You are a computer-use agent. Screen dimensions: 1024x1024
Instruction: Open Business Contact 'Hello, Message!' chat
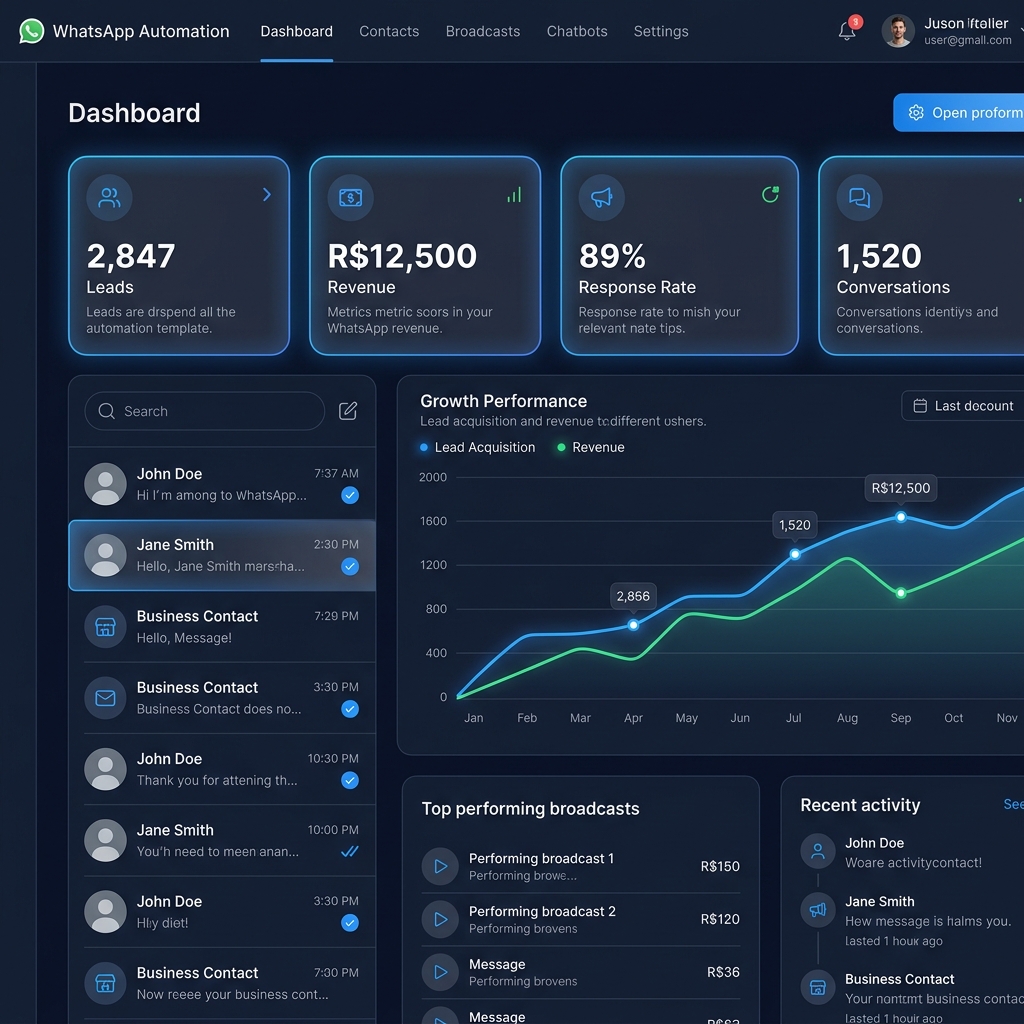(x=222, y=626)
